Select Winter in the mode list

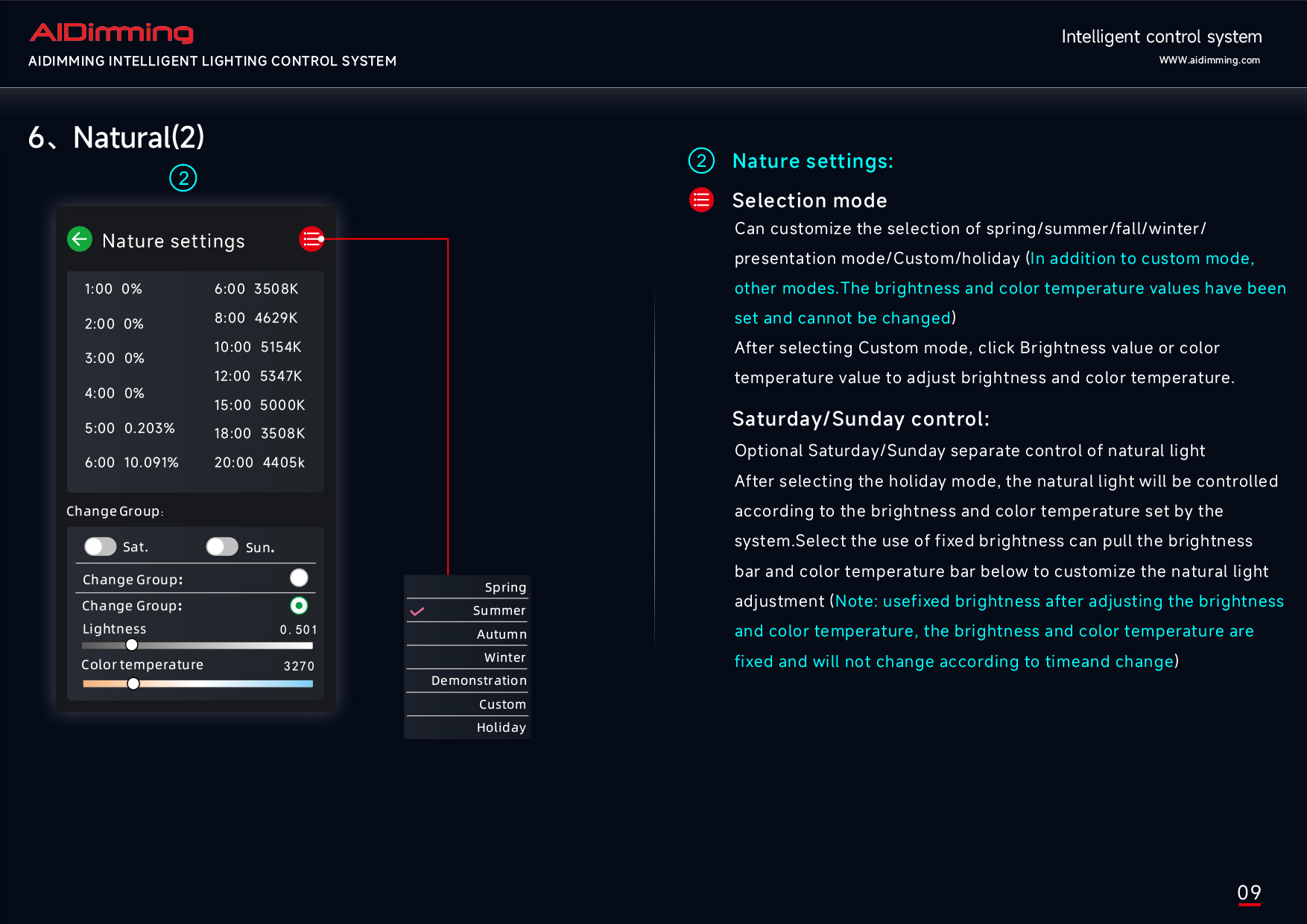504,657
